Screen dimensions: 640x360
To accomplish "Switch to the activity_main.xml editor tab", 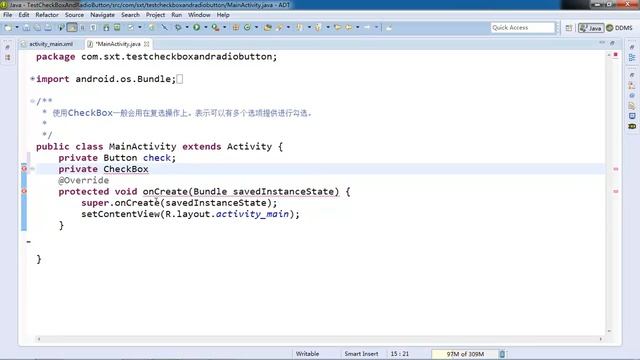I will tap(51, 44).
